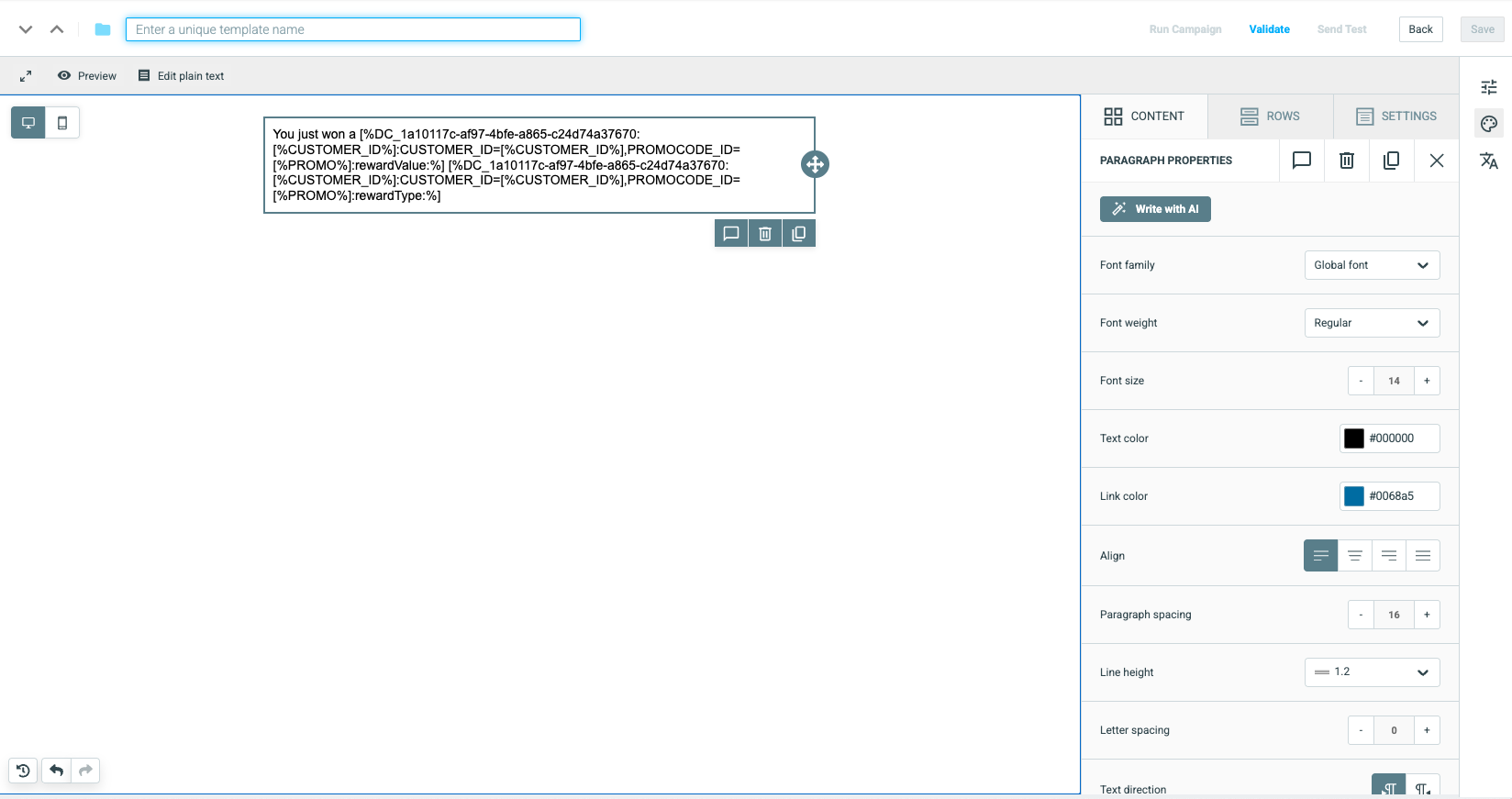The height and width of the screenshot is (799, 1512).
Task: Set text direction right-to-left
Action: 1423,786
